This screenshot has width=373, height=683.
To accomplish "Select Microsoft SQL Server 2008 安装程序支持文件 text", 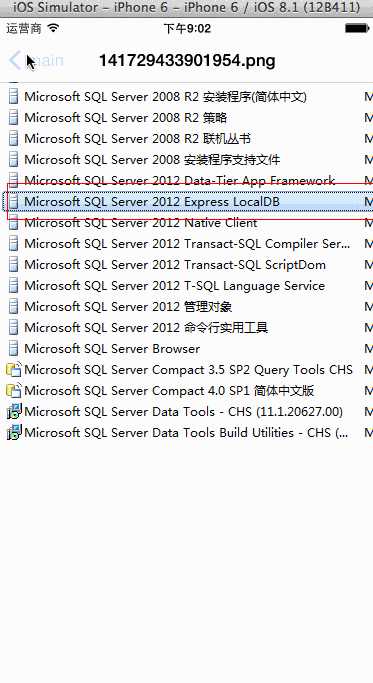I will click(152, 159).
